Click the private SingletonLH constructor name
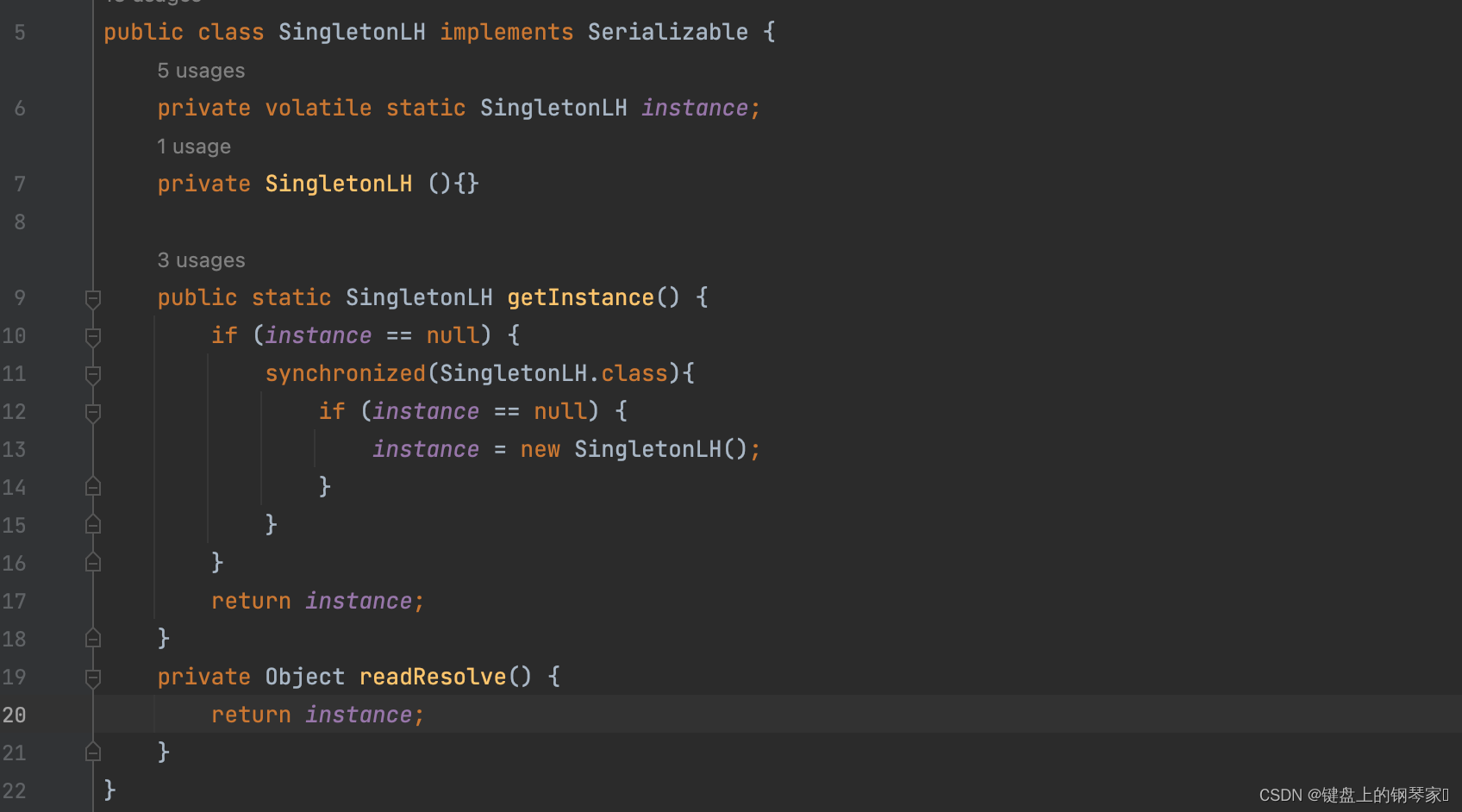1462x812 pixels. 339,184
